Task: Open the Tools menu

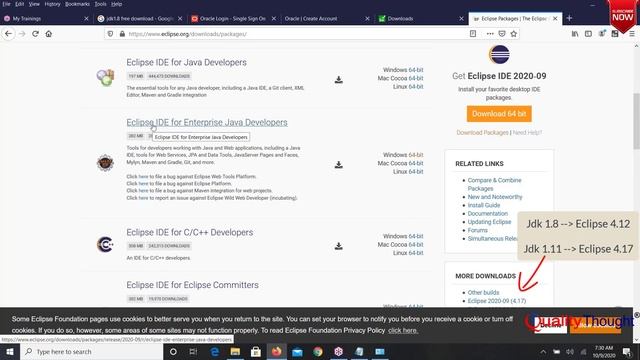Action: click(100, 4)
